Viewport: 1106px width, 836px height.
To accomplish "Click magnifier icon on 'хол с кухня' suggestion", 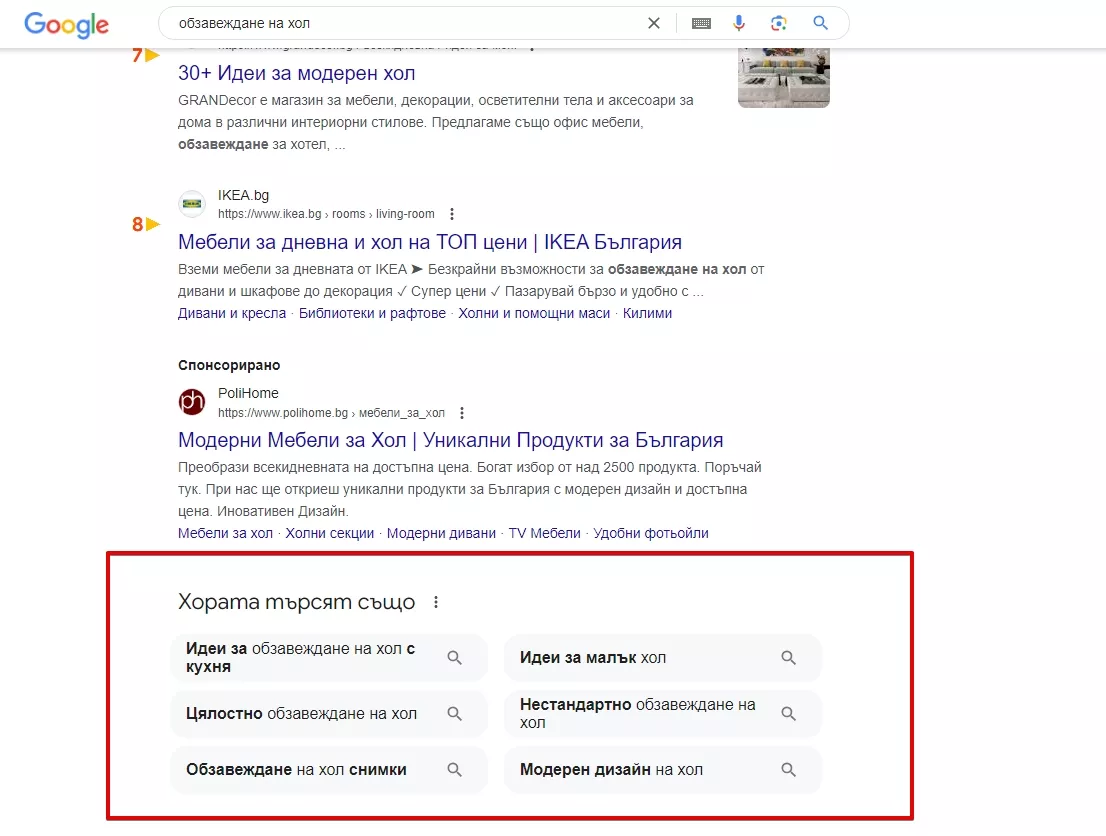I will coord(455,658).
